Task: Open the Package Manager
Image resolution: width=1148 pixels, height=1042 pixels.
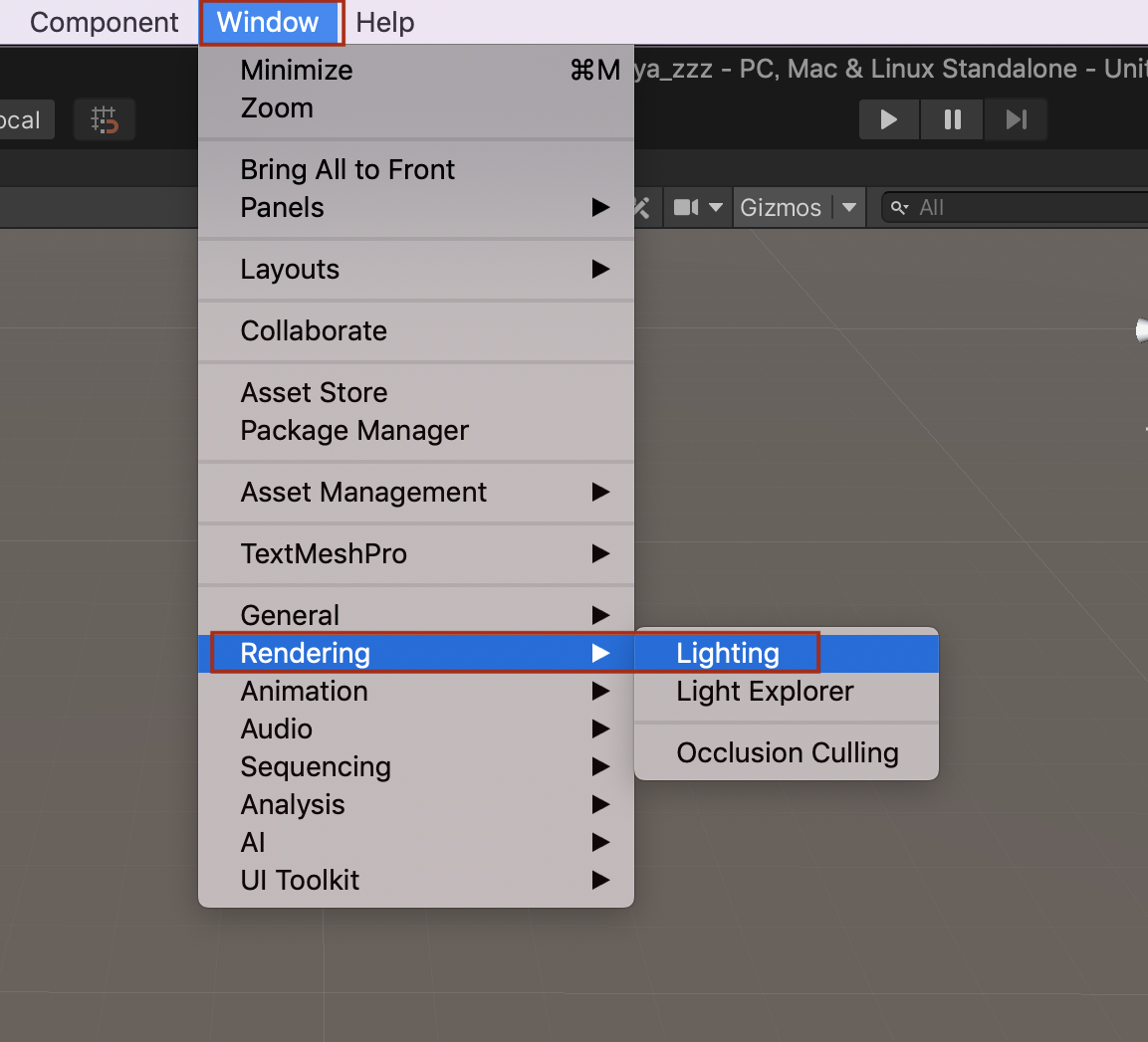Action: 353,430
